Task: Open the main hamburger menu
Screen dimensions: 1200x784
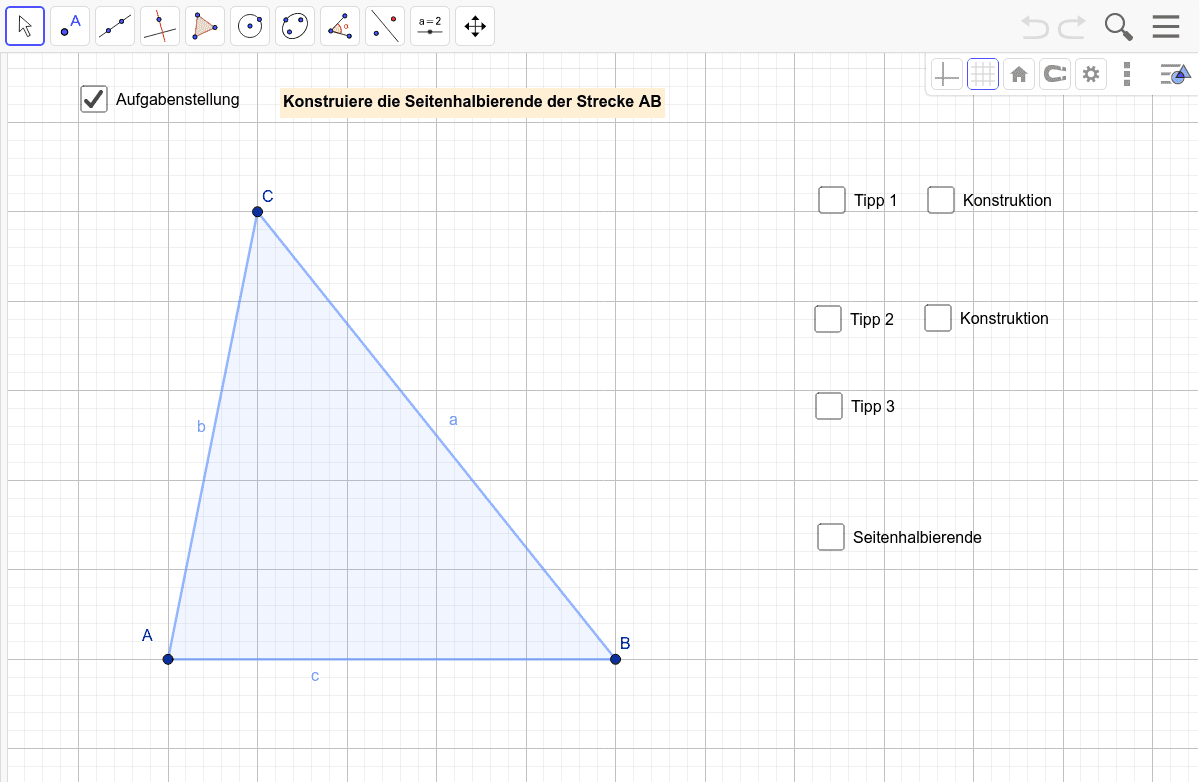Action: coord(1166,26)
